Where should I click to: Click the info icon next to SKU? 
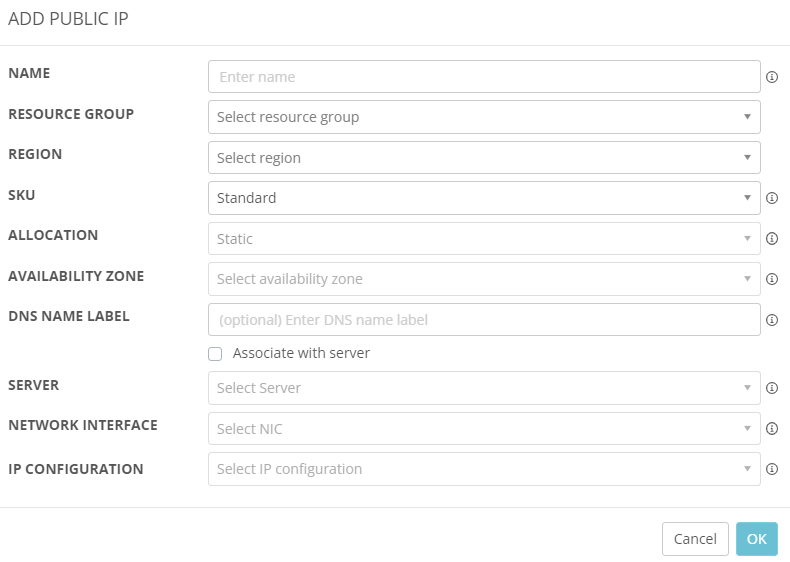click(x=772, y=198)
